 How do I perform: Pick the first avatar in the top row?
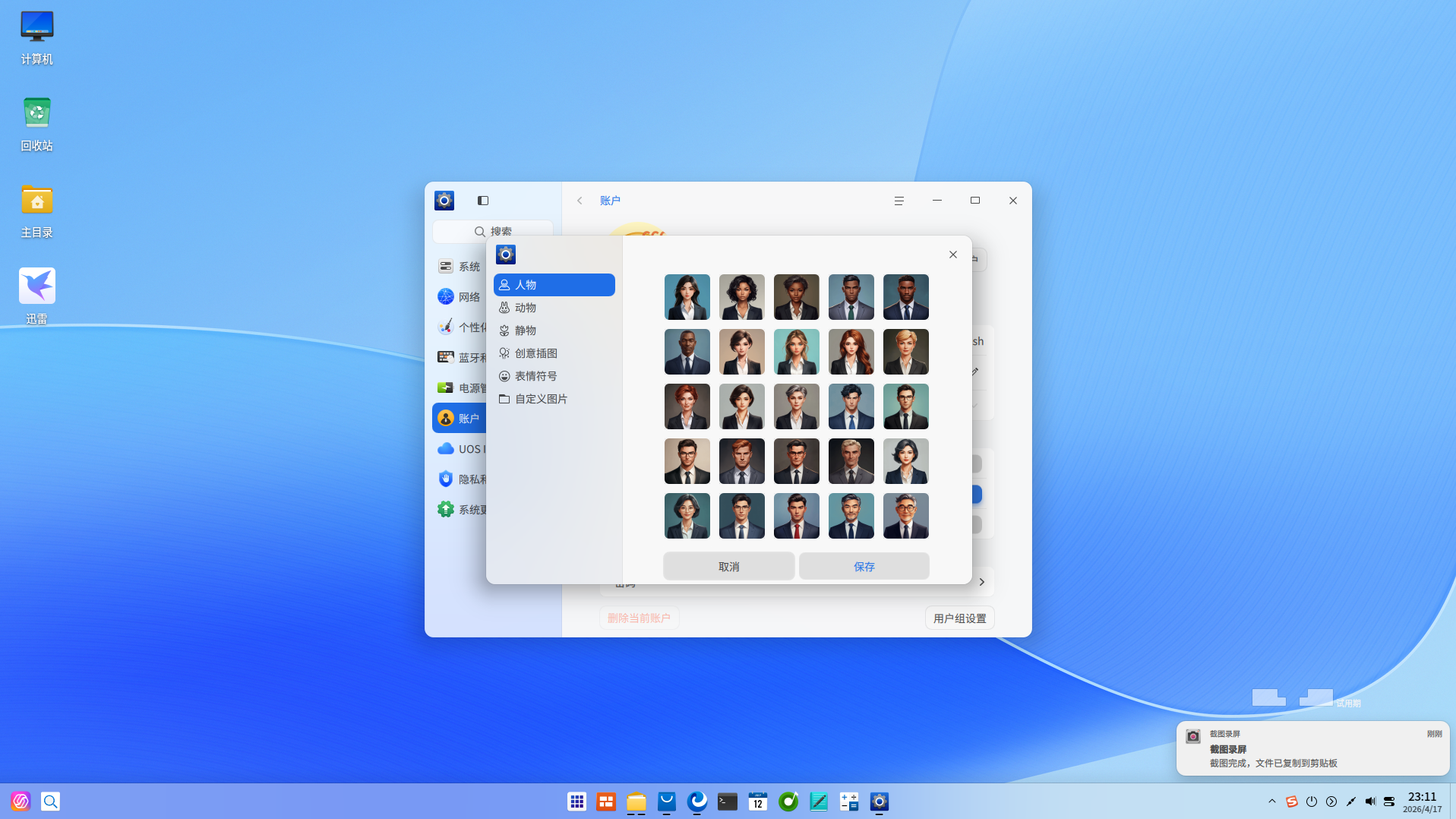click(687, 297)
